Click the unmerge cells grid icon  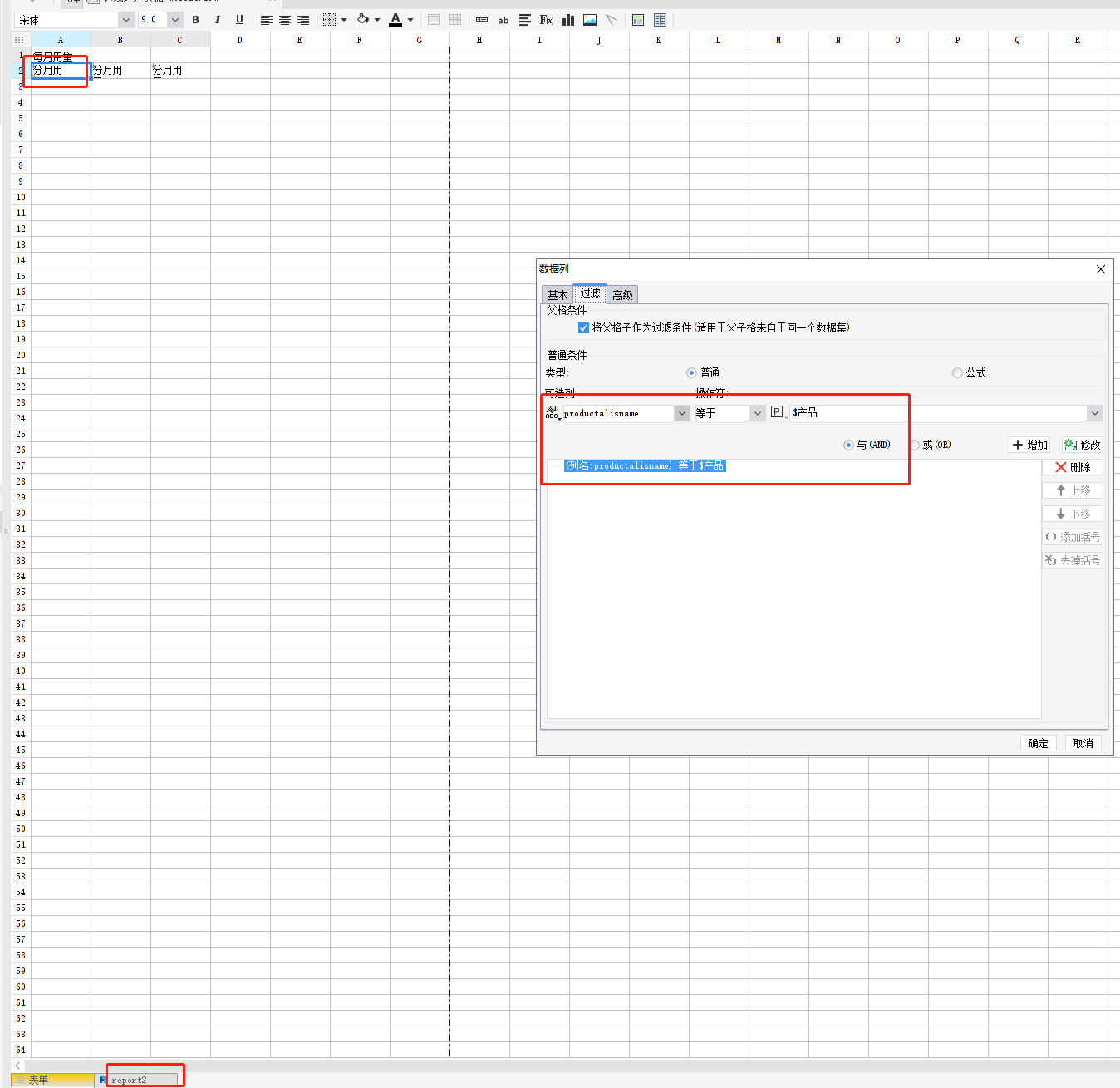coord(455,20)
